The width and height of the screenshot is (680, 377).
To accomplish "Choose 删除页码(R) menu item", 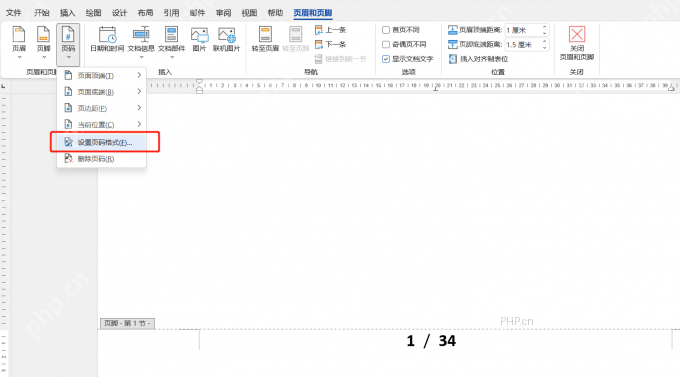I will click(102, 159).
